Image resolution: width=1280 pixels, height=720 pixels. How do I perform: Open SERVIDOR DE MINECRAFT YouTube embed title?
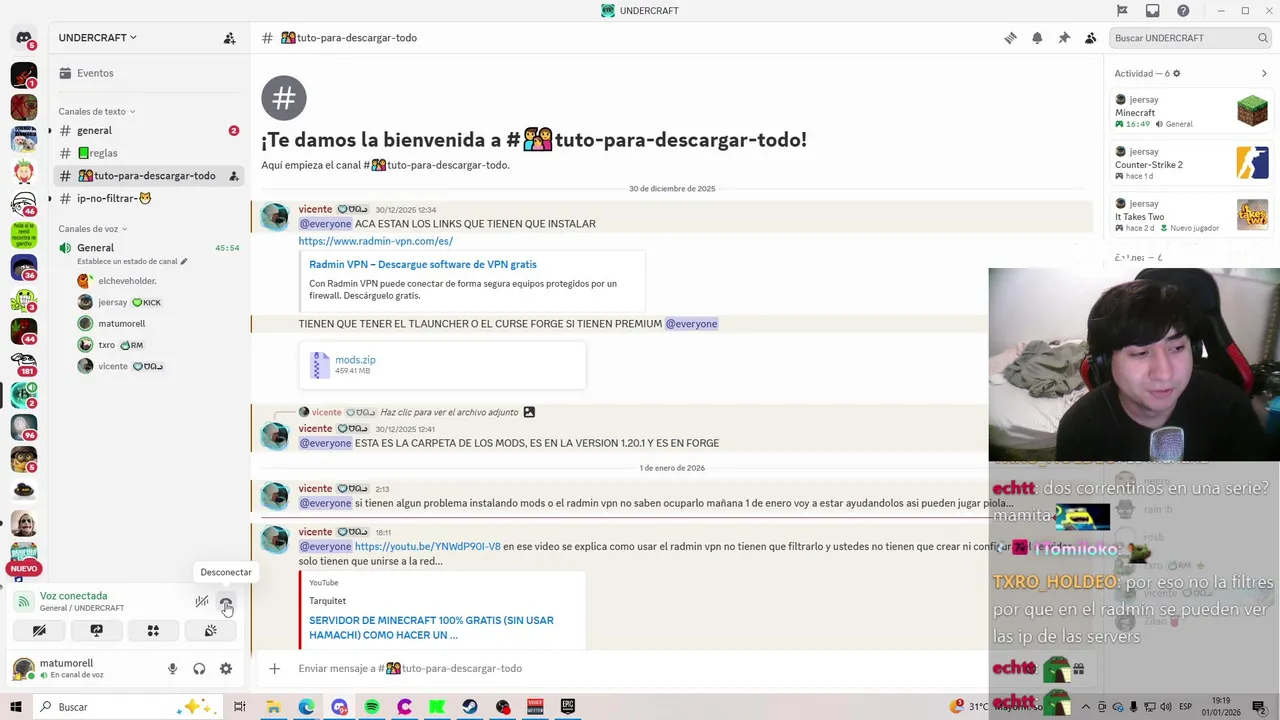pyautogui.click(x=431, y=627)
